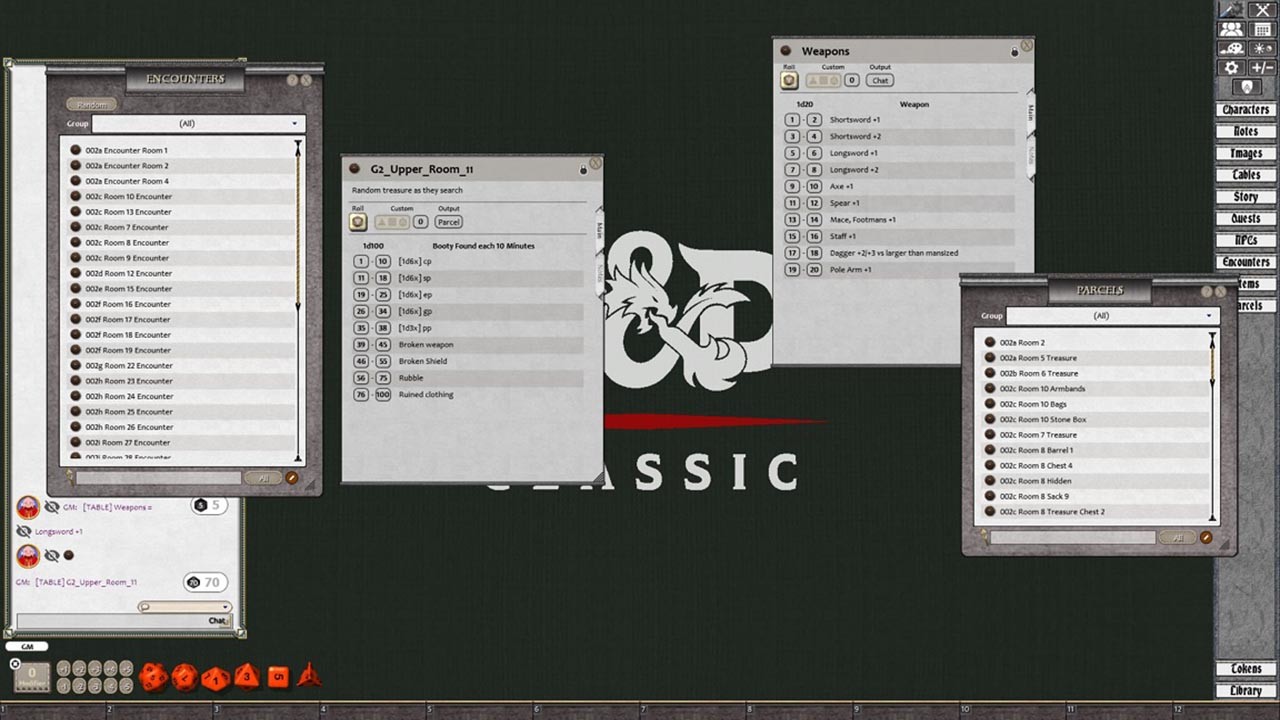Image resolution: width=1280 pixels, height=720 pixels.
Task: Click the chat text input field
Action: point(120,619)
